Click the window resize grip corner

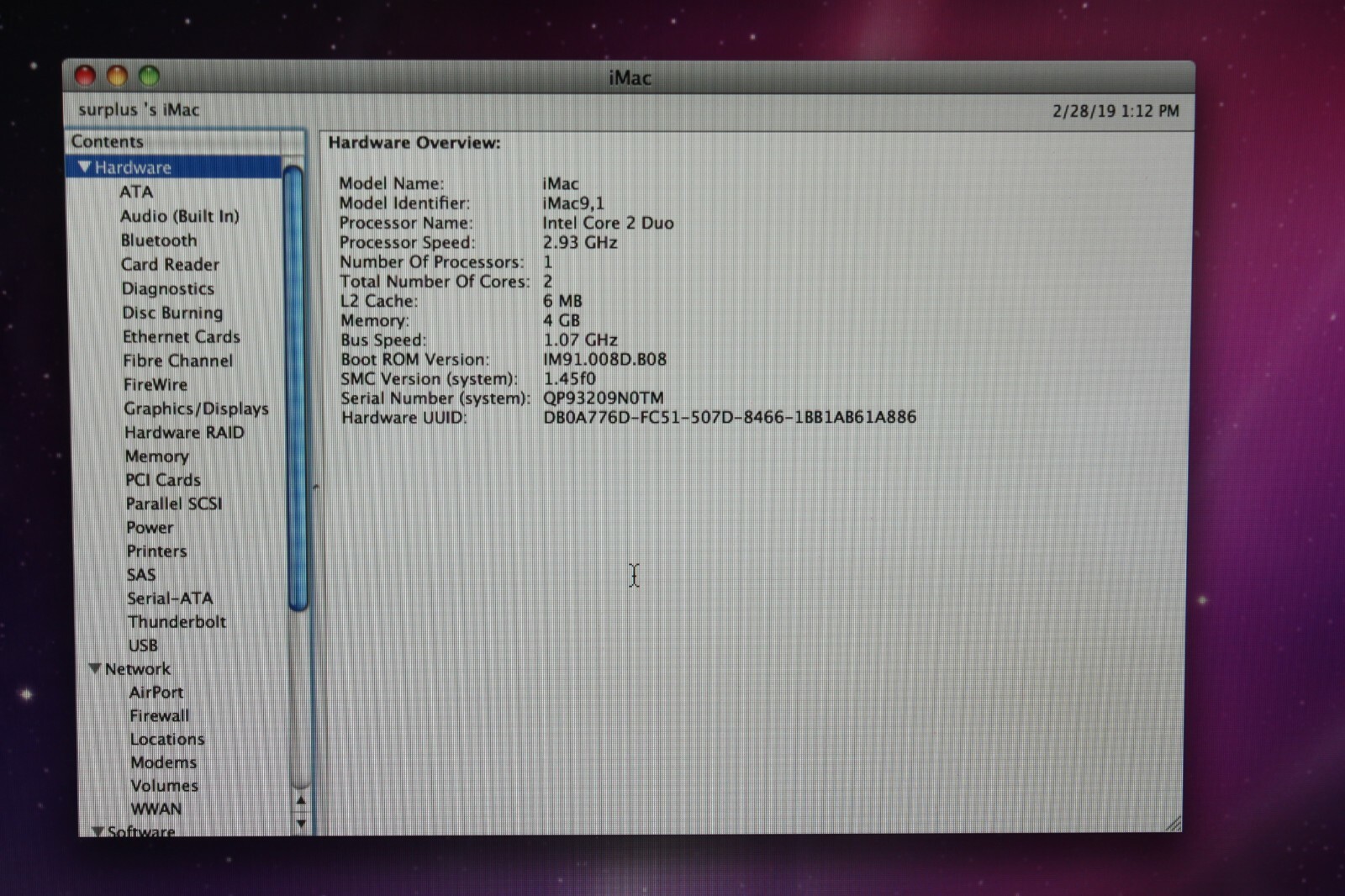(x=1173, y=825)
